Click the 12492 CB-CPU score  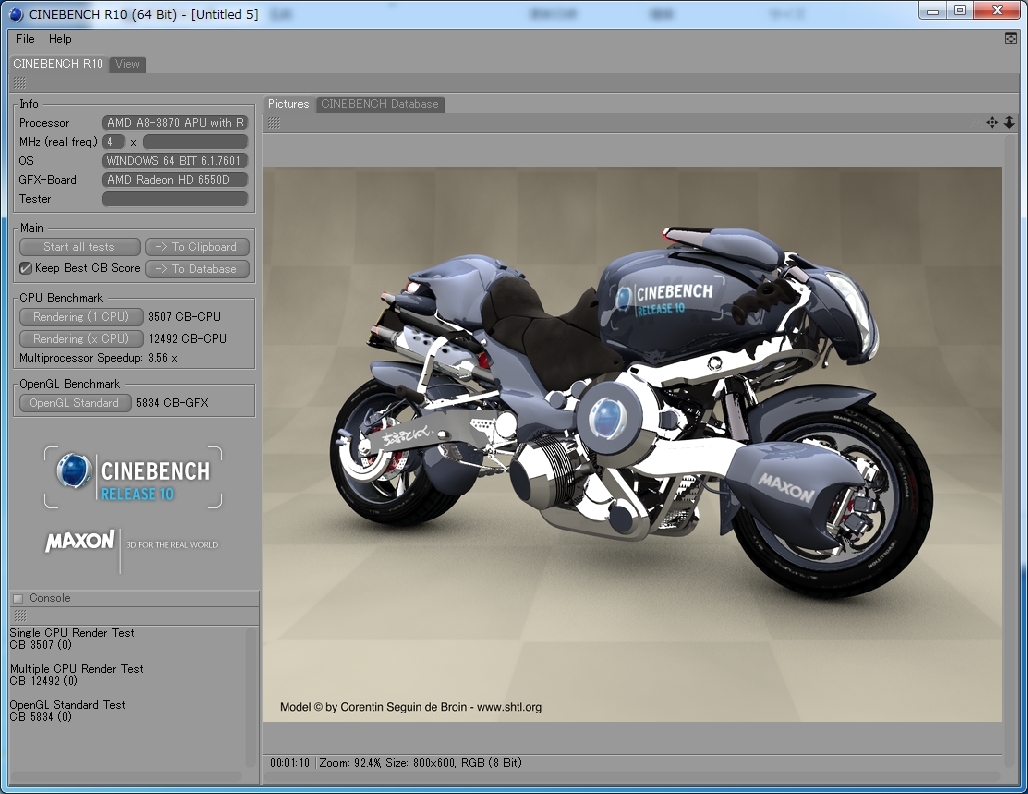pyautogui.click(x=188, y=339)
